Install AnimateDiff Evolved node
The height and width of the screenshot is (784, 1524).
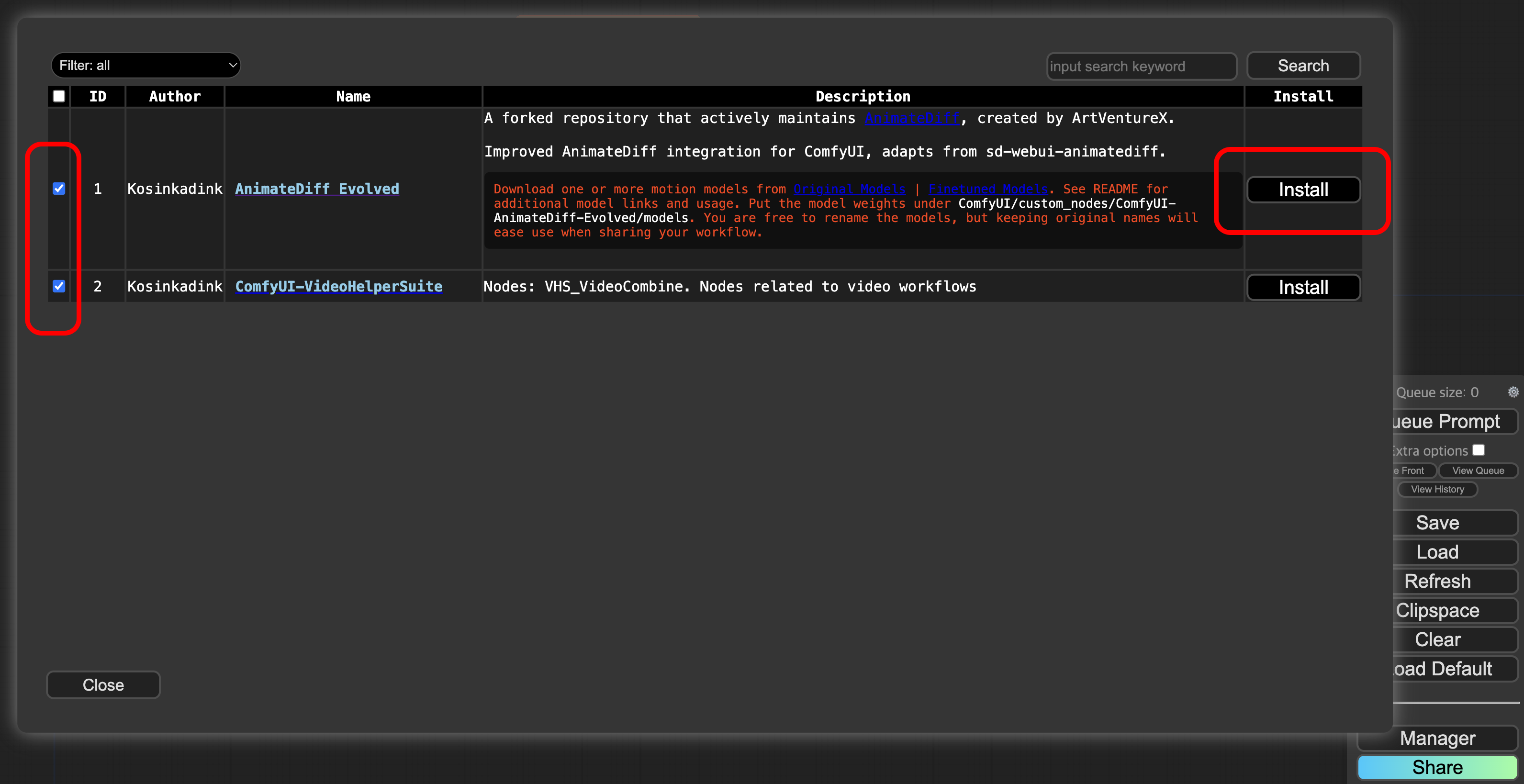[1303, 190]
